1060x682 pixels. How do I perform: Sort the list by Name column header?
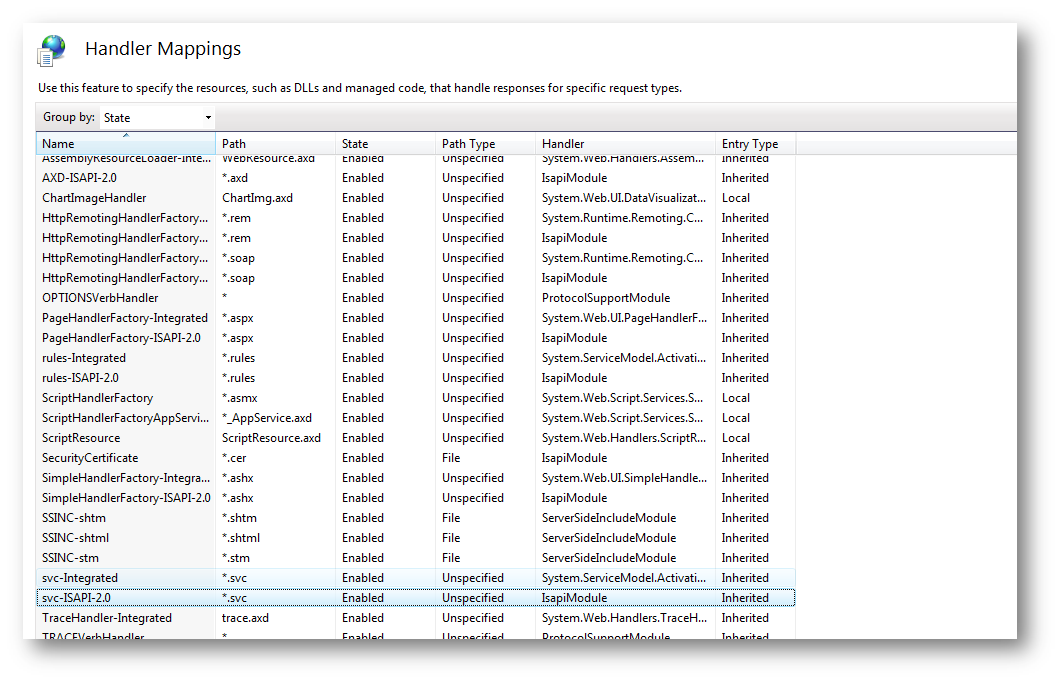click(x=126, y=143)
